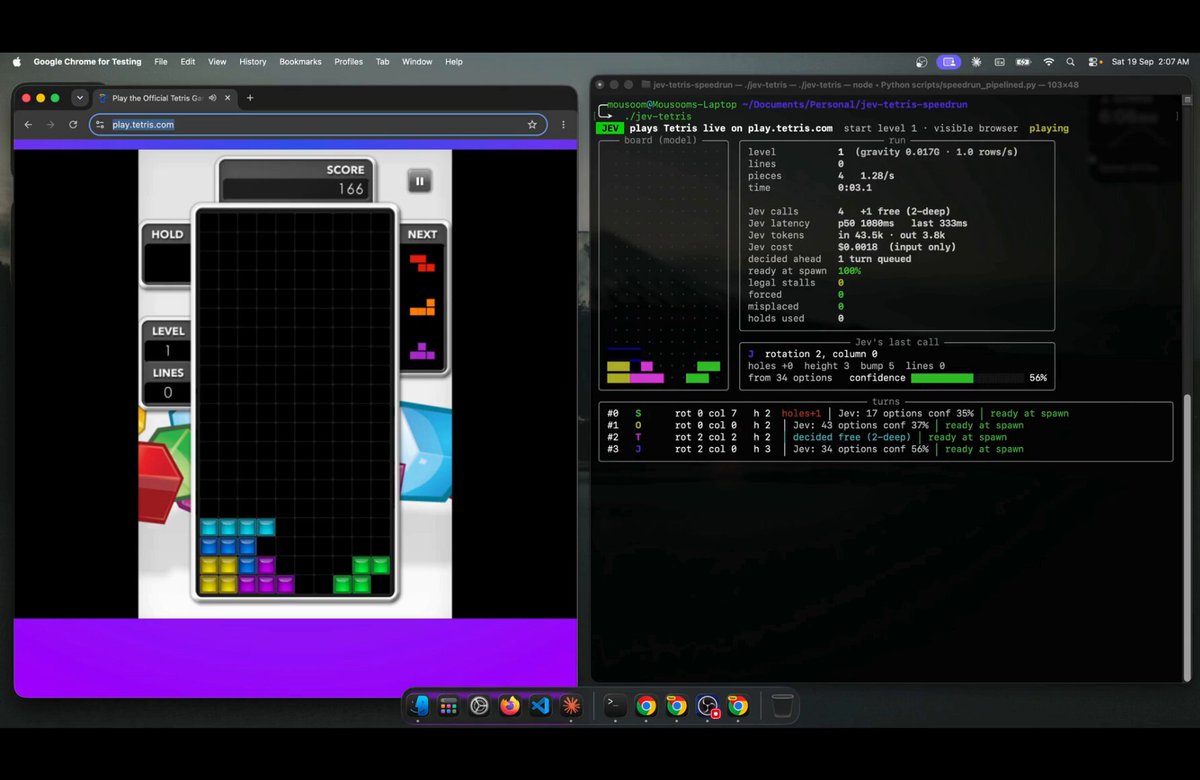Click the date and time display
The image size is (1200, 780).
(x=1149, y=62)
